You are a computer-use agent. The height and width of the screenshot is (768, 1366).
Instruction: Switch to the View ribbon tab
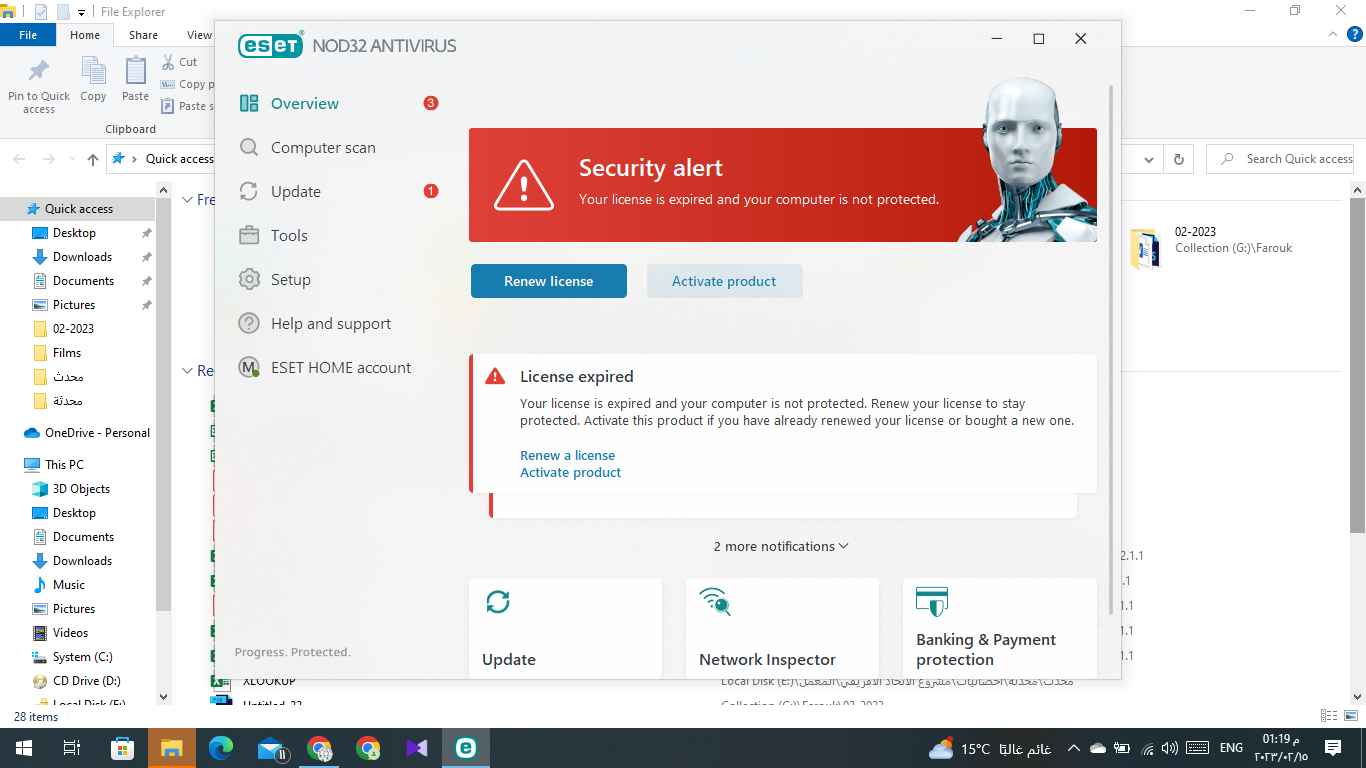click(199, 35)
